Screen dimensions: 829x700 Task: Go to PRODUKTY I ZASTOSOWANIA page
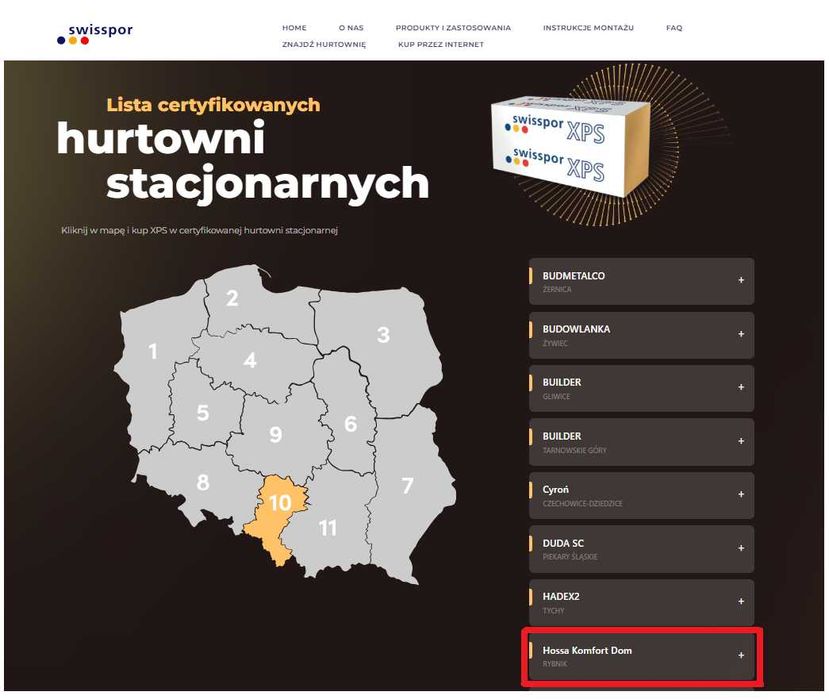coord(453,27)
